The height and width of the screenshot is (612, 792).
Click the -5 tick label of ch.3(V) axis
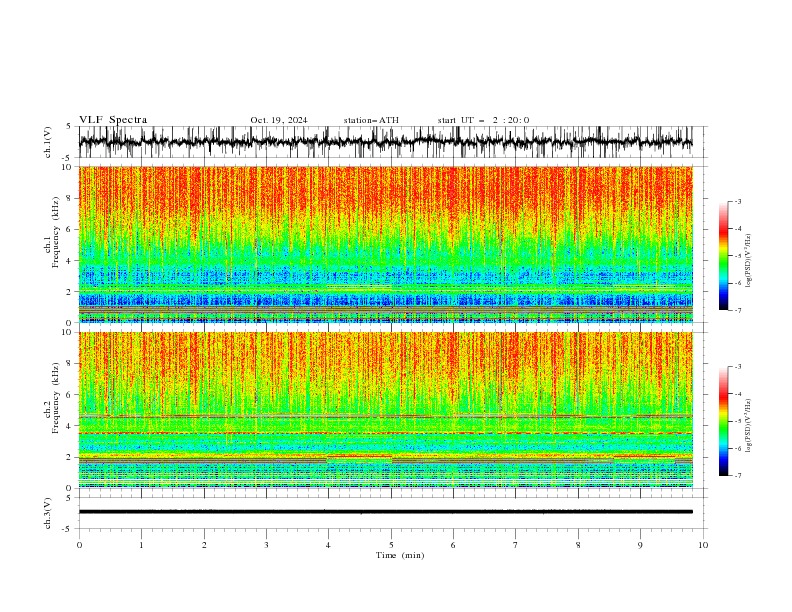68,529
